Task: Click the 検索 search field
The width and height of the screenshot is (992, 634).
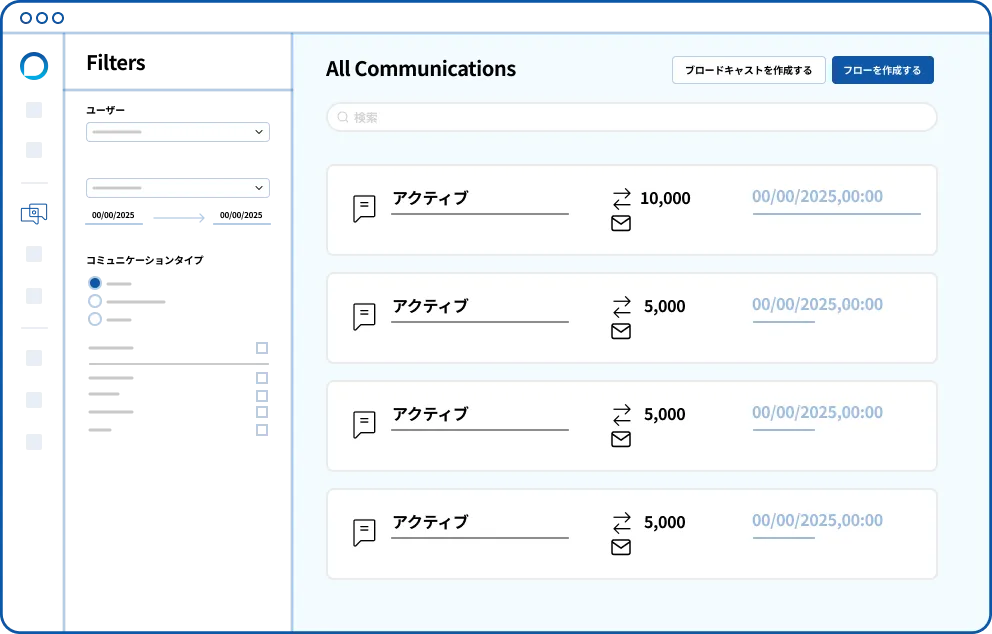Action: pyautogui.click(x=631, y=117)
